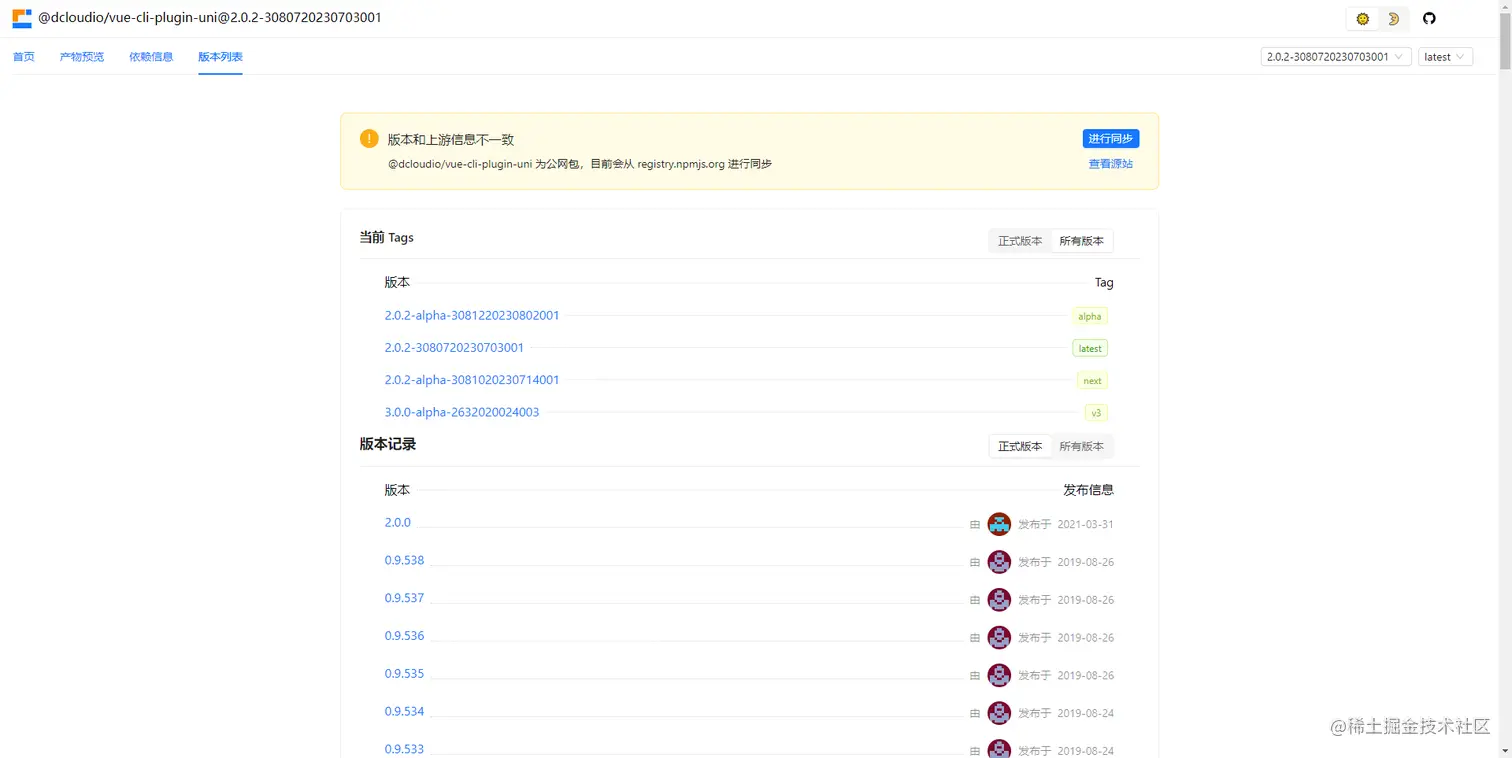The width and height of the screenshot is (1512, 758).
Task: Open version 2.0.0 link
Action: (397, 522)
